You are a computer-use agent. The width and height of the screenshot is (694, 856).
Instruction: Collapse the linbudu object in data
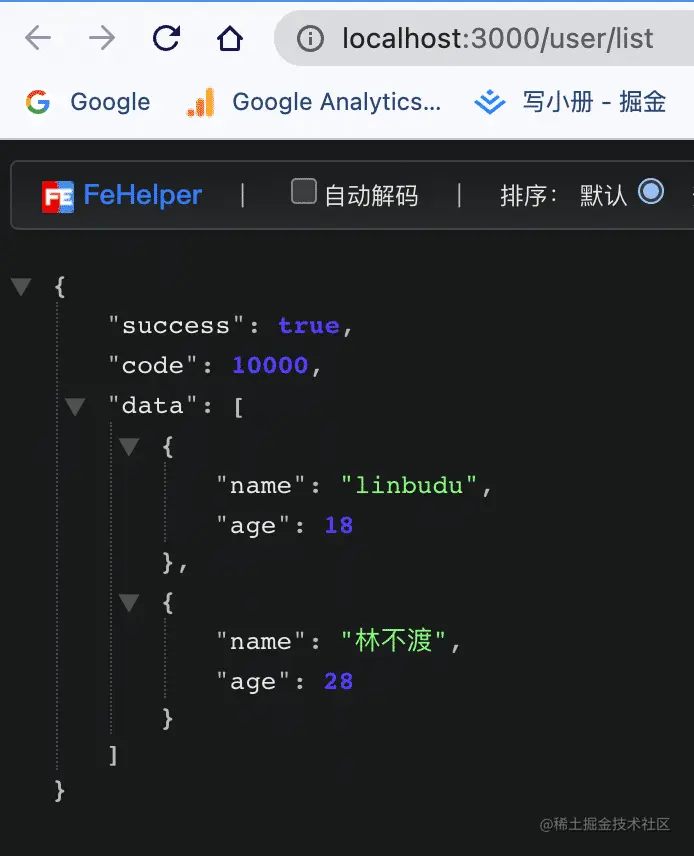point(129,447)
